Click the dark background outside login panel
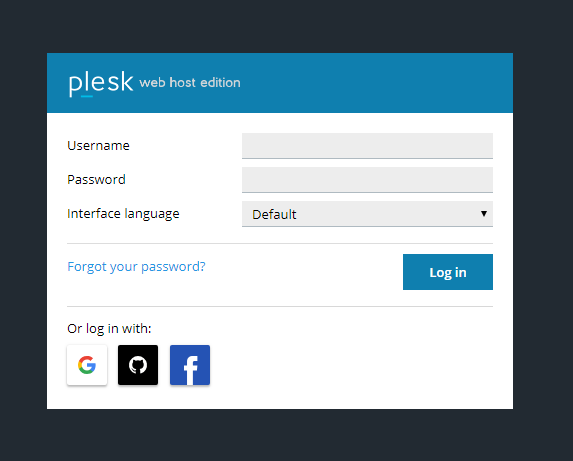 [286, 26]
